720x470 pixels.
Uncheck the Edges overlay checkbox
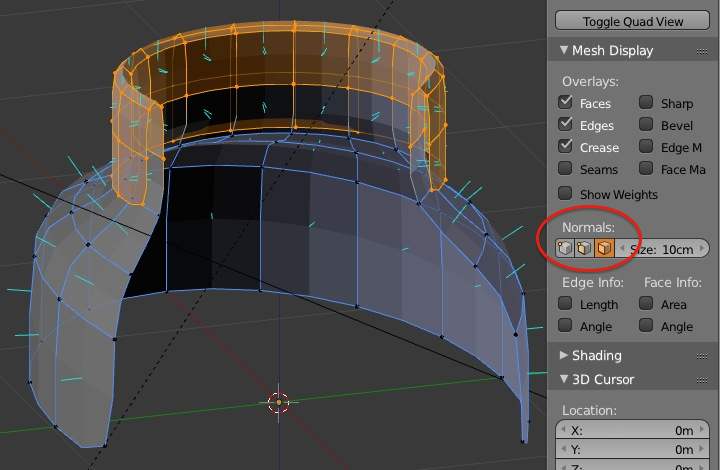click(x=565, y=124)
